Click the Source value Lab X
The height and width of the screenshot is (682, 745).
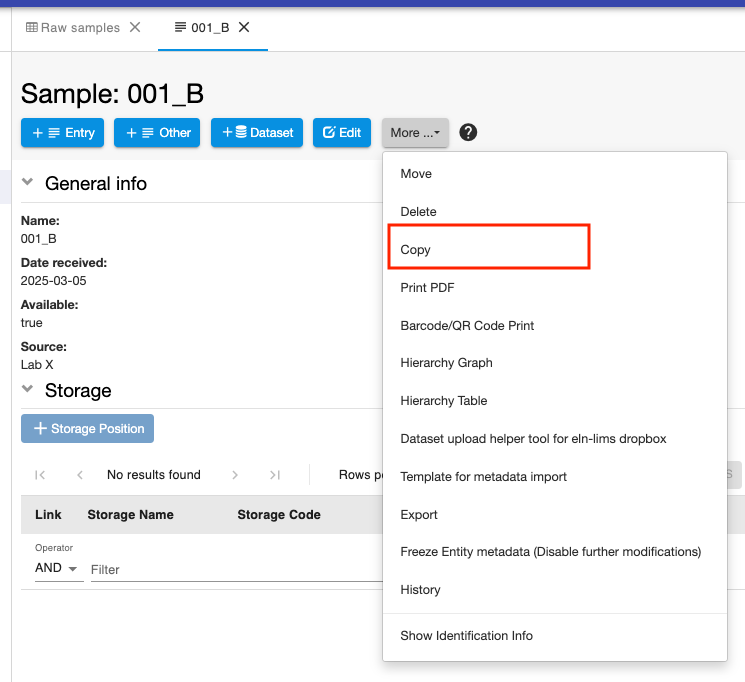click(37, 365)
